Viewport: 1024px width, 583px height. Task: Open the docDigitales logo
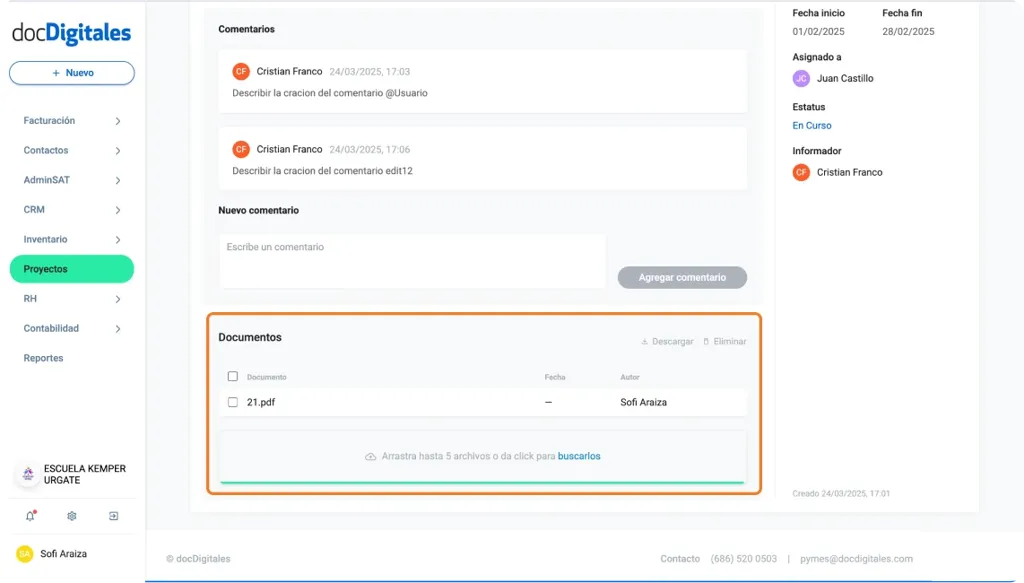pyautogui.click(x=70, y=33)
